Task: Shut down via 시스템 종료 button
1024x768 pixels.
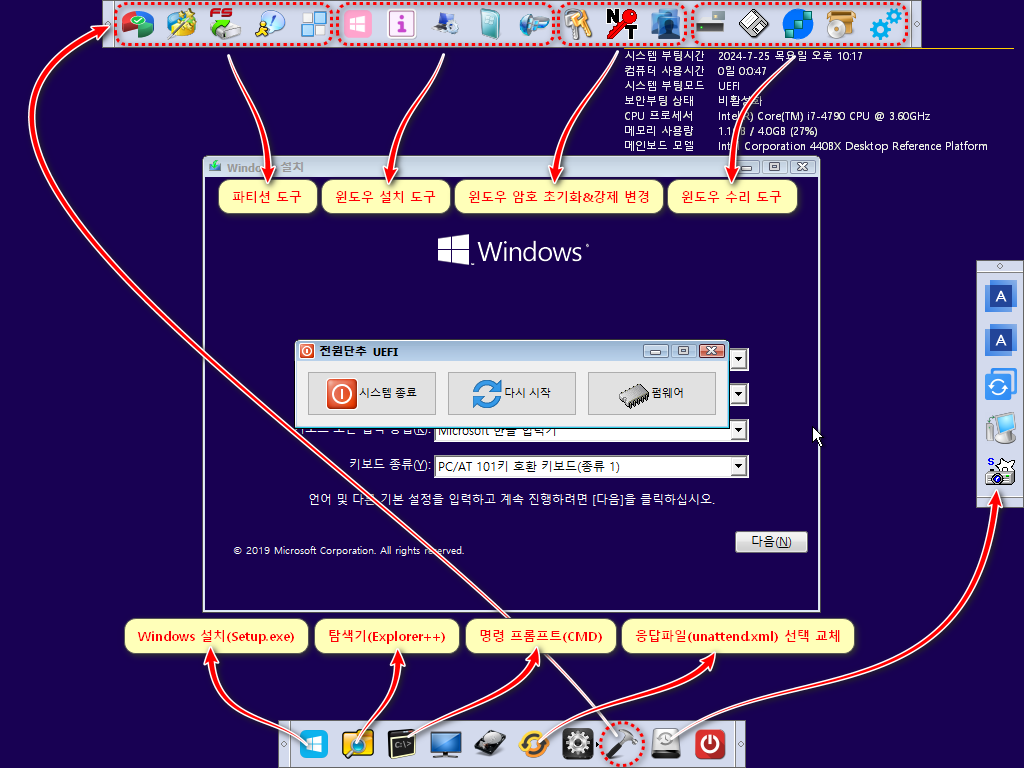Action: (372, 393)
